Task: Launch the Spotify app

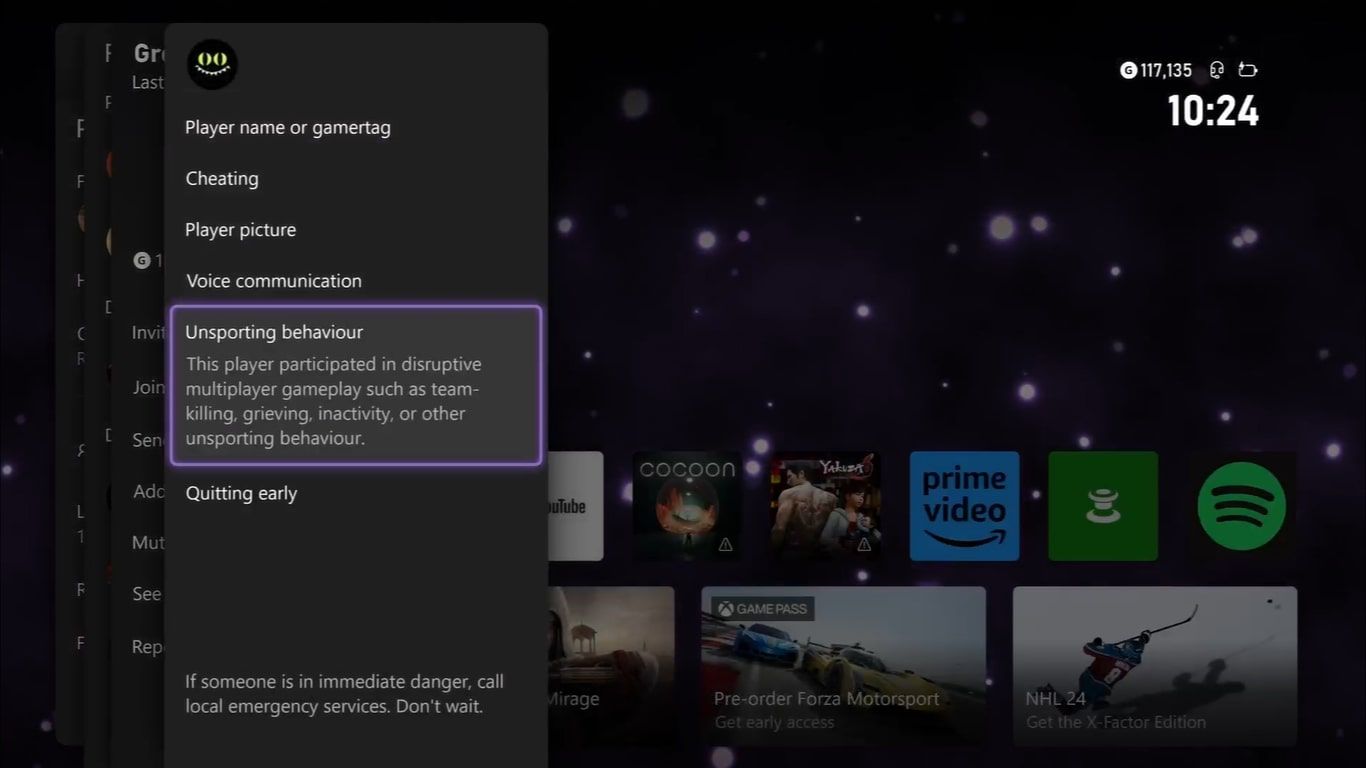Action: point(1242,506)
